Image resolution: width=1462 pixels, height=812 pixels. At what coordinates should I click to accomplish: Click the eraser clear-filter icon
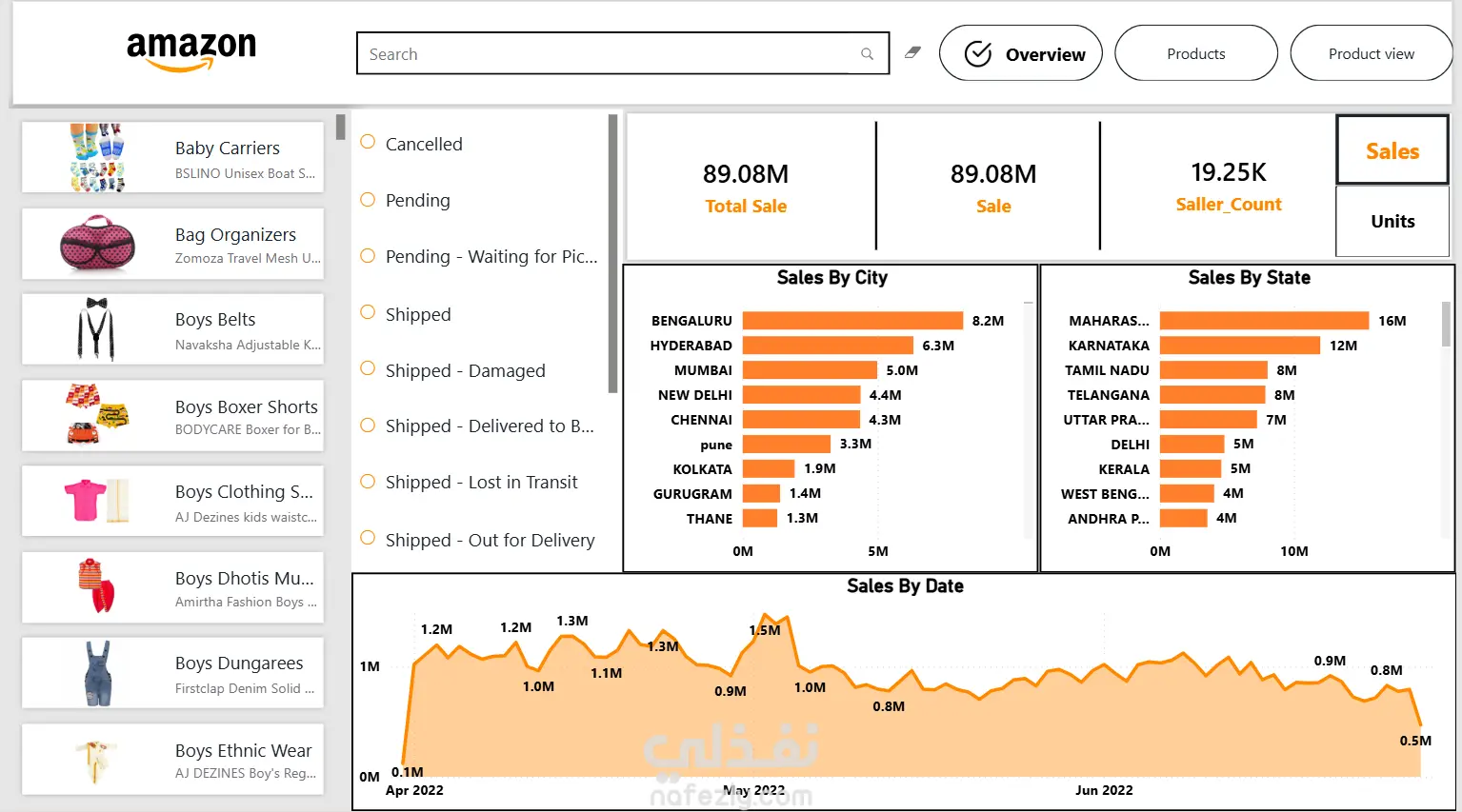912,53
